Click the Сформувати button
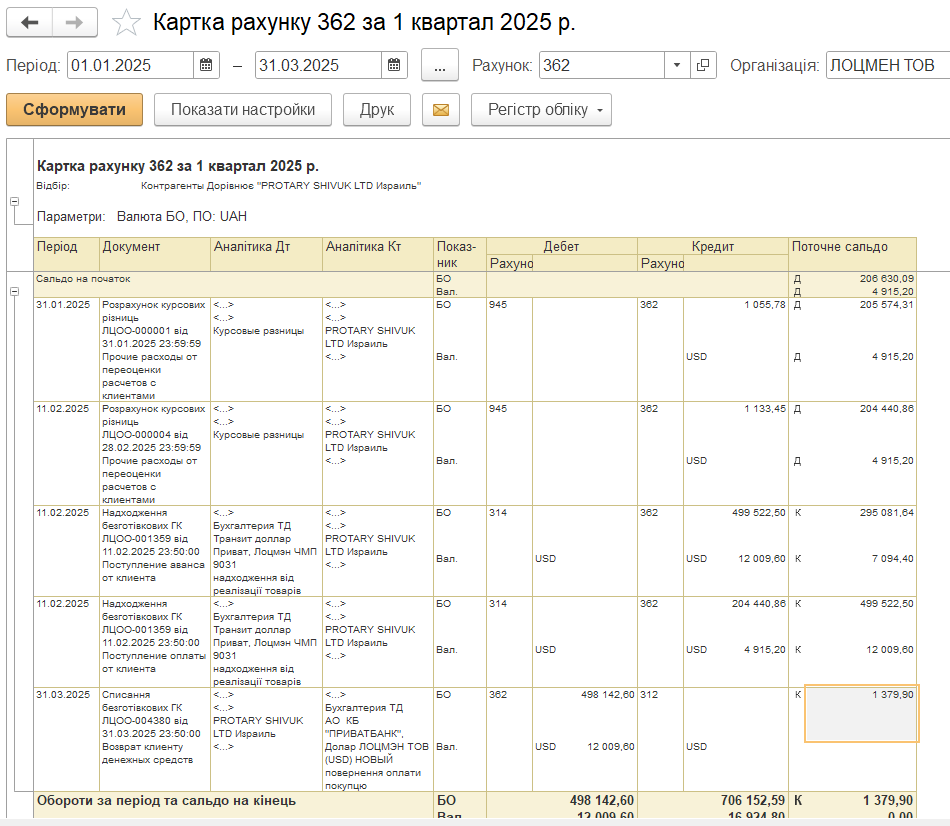 (75, 110)
